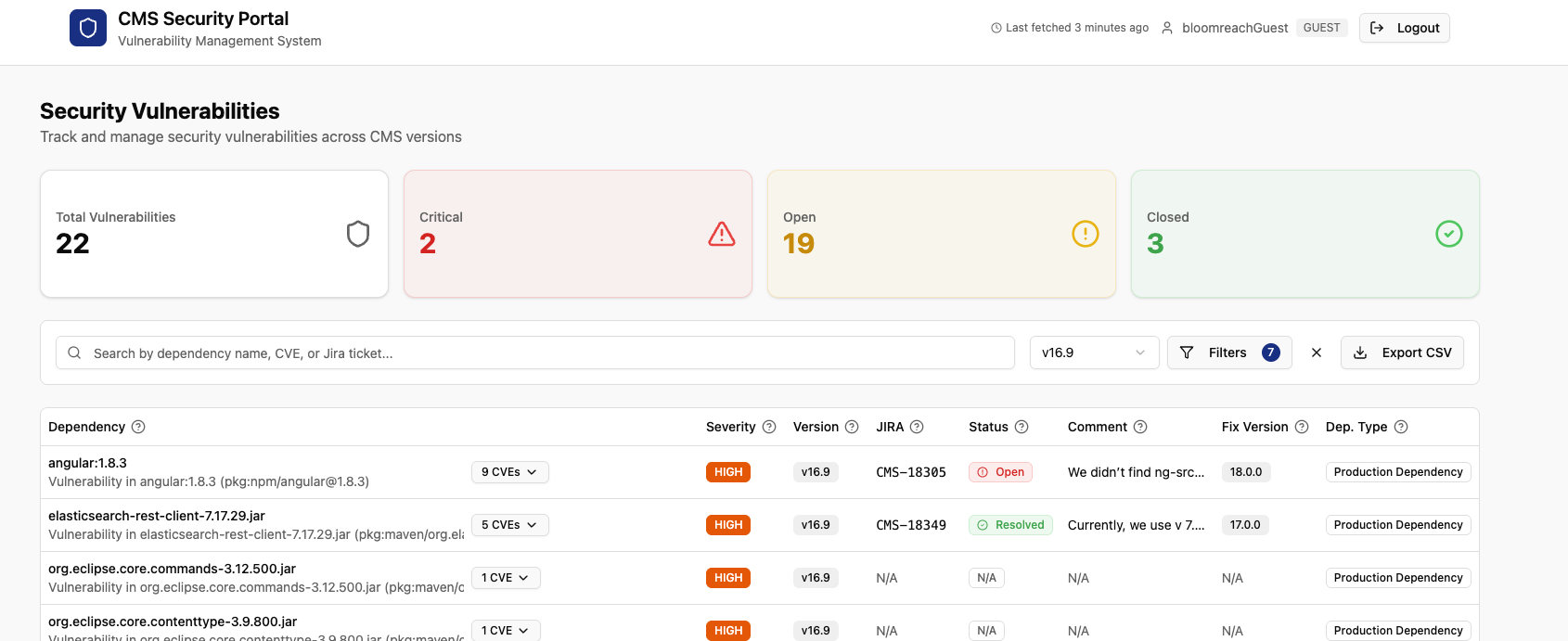
Task: Click help icon next to Dependency header
Action: pyautogui.click(x=138, y=427)
